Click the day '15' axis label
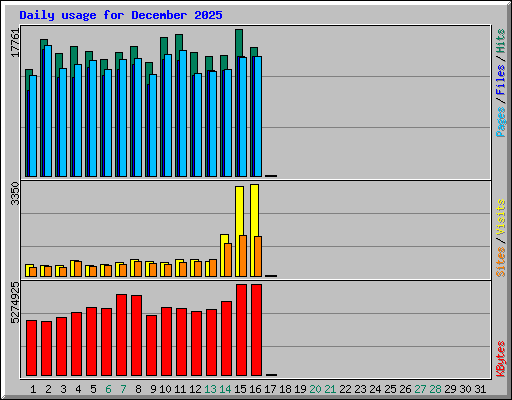Viewport: 512px width, 400px height. (240, 389)
